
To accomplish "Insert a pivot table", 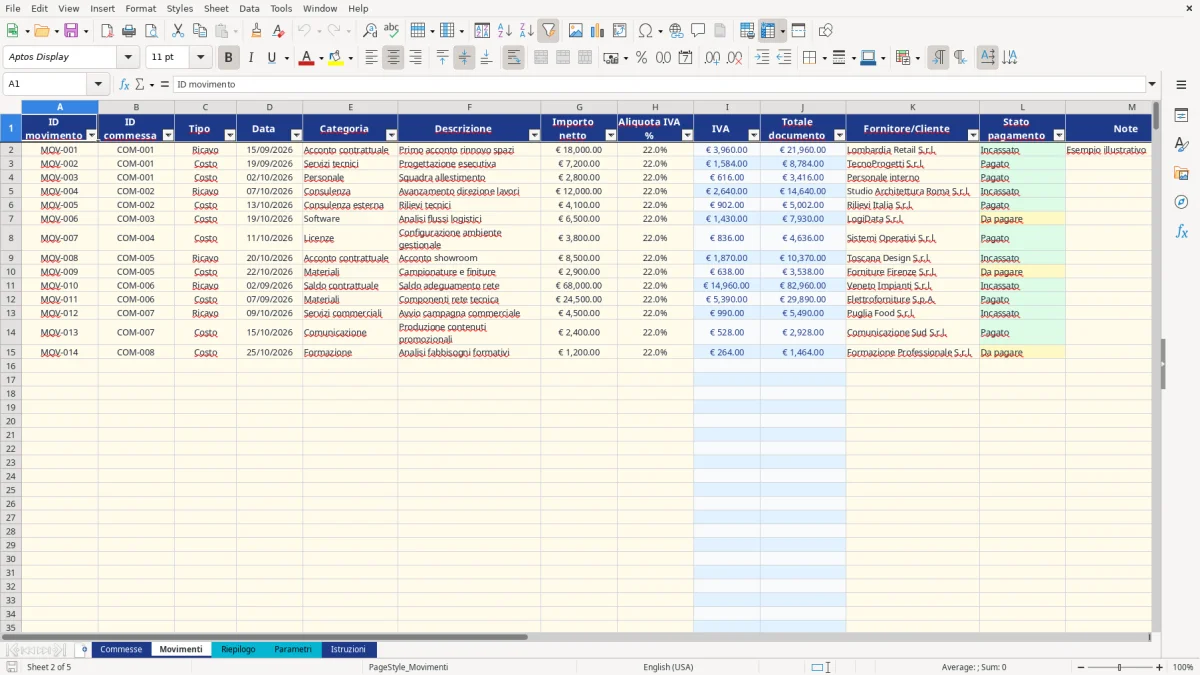I will [620, 31].
